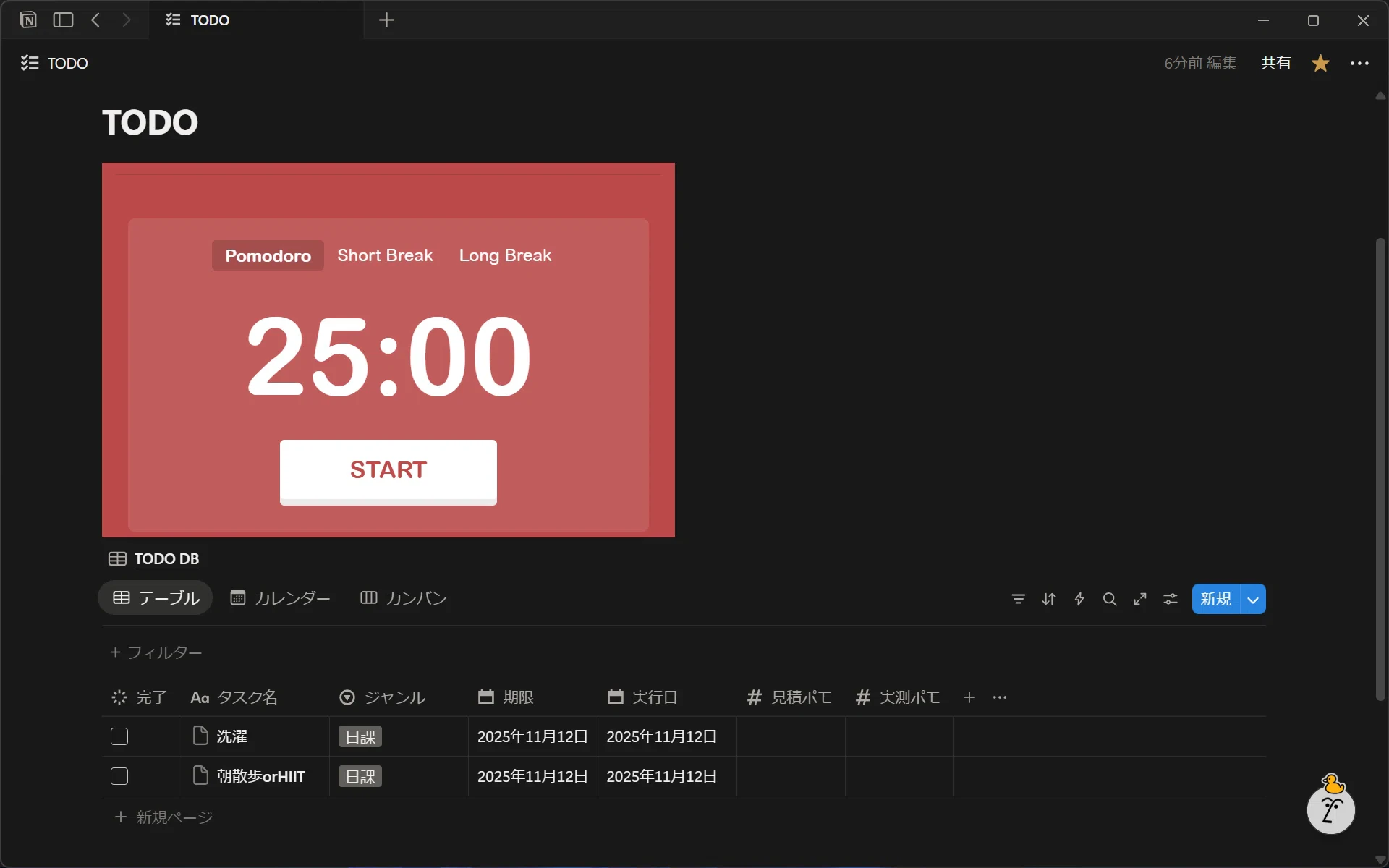The height and width of the screenshot is (868, 1389).
Task: Click the page vertical scrollbar thumb
Action: point(1380,469)
